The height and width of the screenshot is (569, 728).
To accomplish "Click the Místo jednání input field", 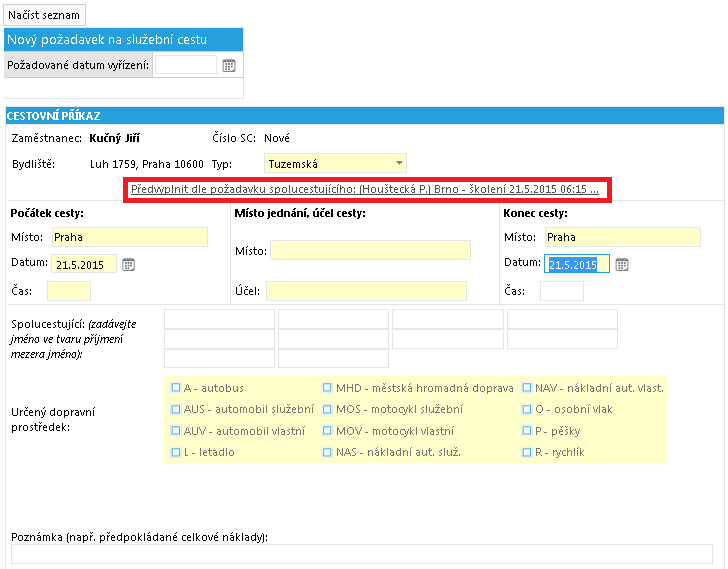I will click(370, 250).
